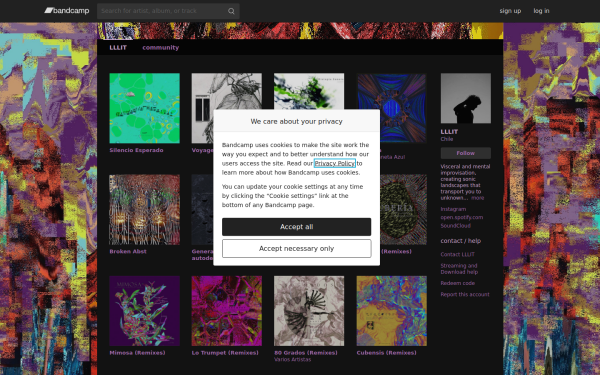The height and width of the screenshot is (375, 600).
Task: Open the sign up link
Action: (x=510, y=11)
